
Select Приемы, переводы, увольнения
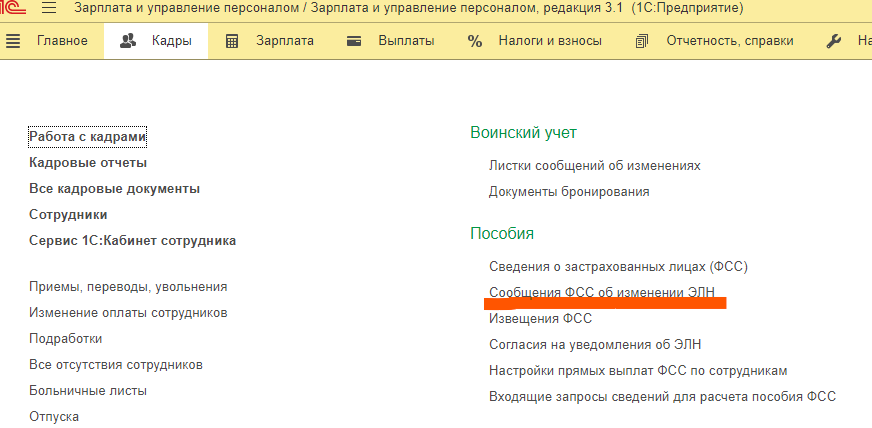pos(128,286)
